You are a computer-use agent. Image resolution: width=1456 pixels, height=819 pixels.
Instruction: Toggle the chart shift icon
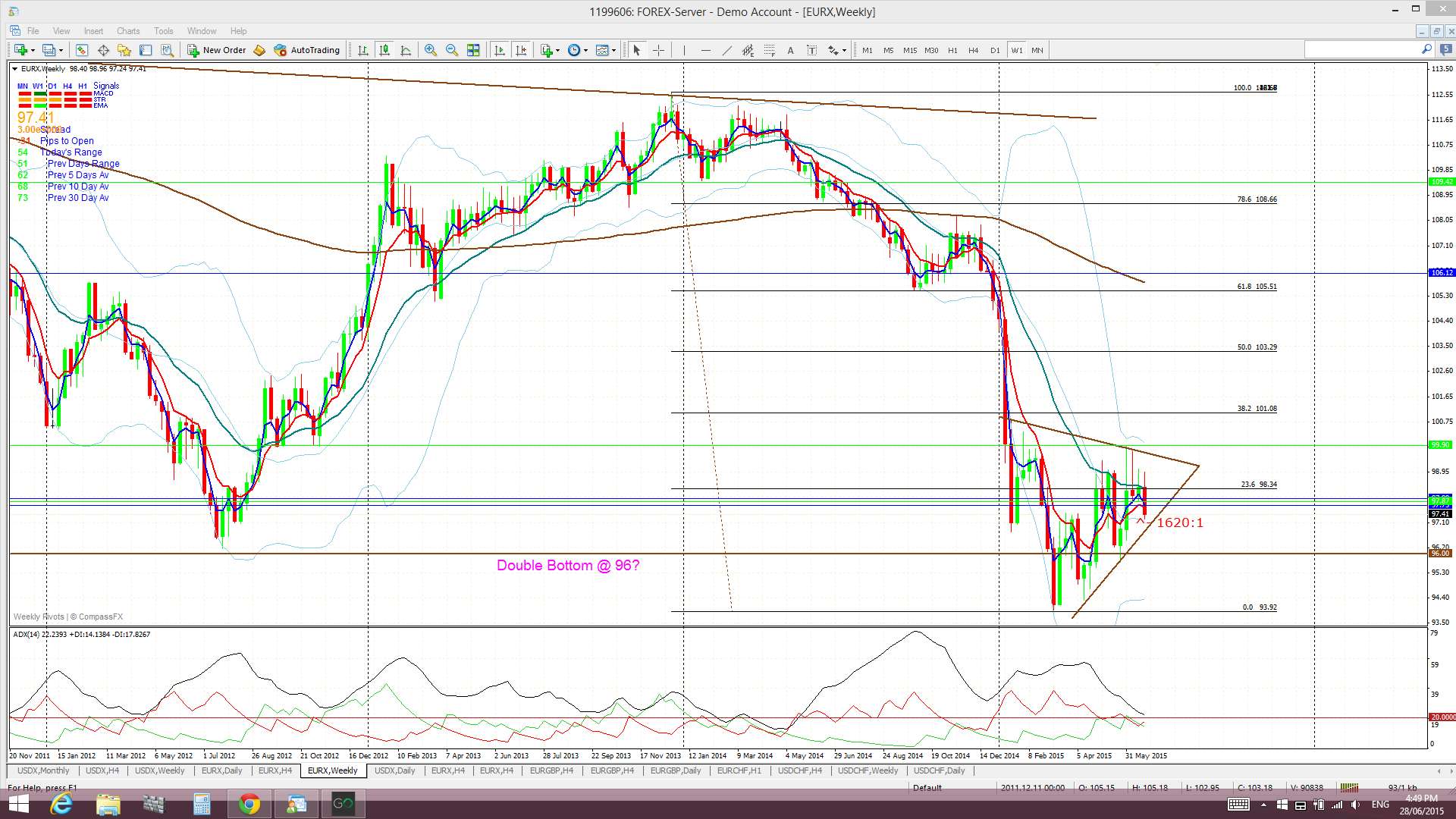click(x=521, y=50)
